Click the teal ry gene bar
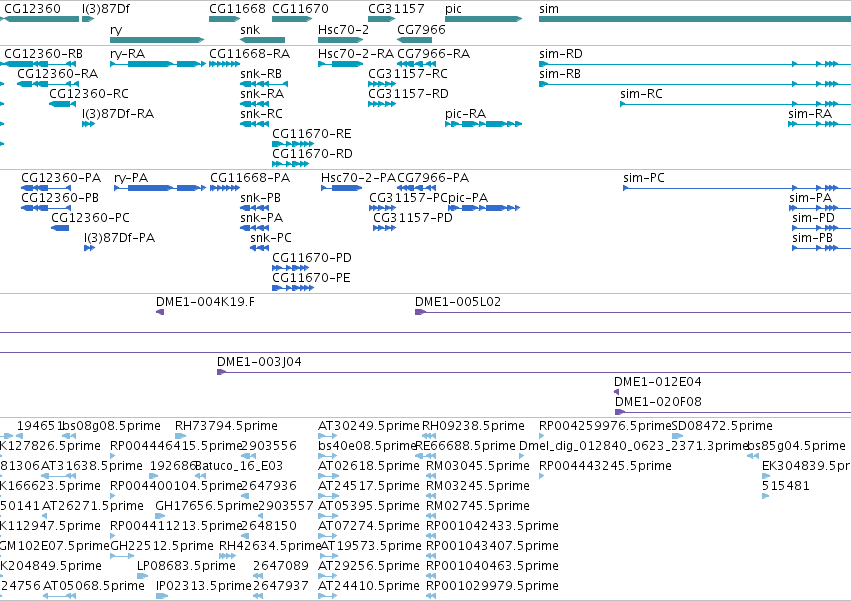This screenshot has height=601, width=851. point(157,40)
